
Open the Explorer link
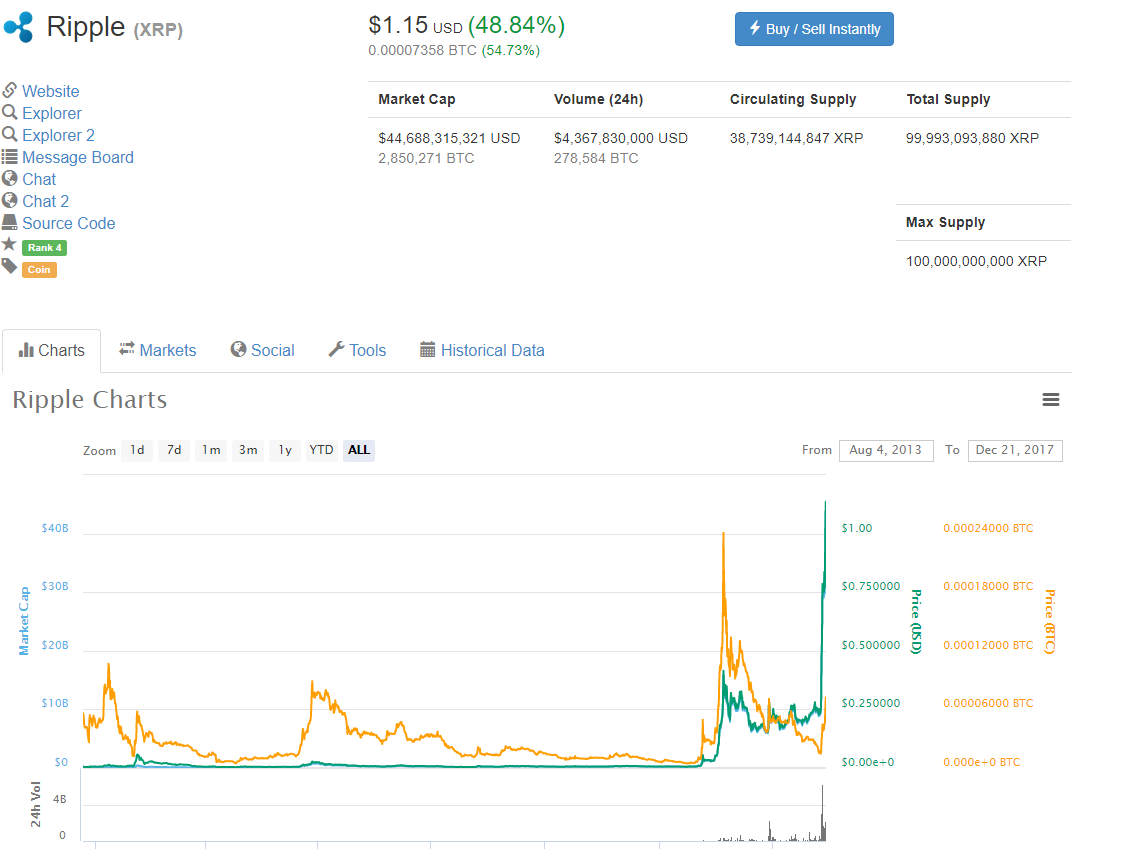52,113
